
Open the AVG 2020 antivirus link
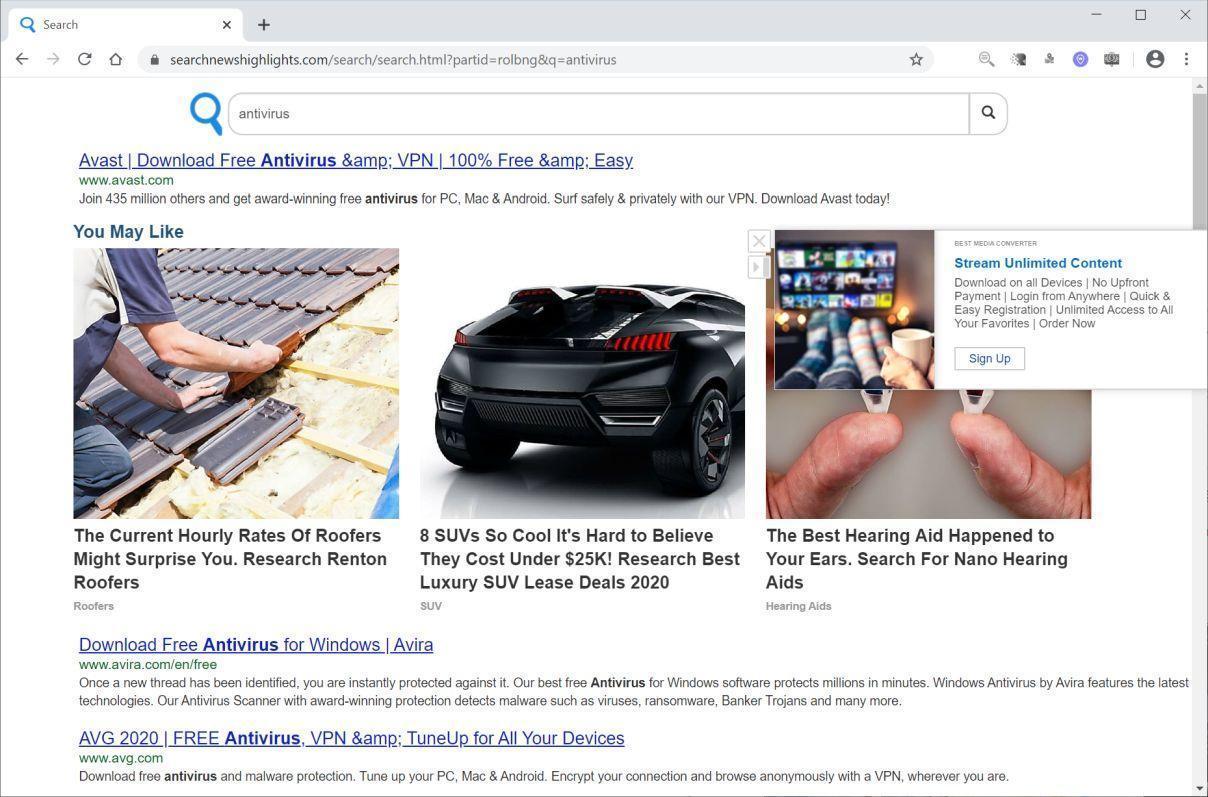click(351, 738)
